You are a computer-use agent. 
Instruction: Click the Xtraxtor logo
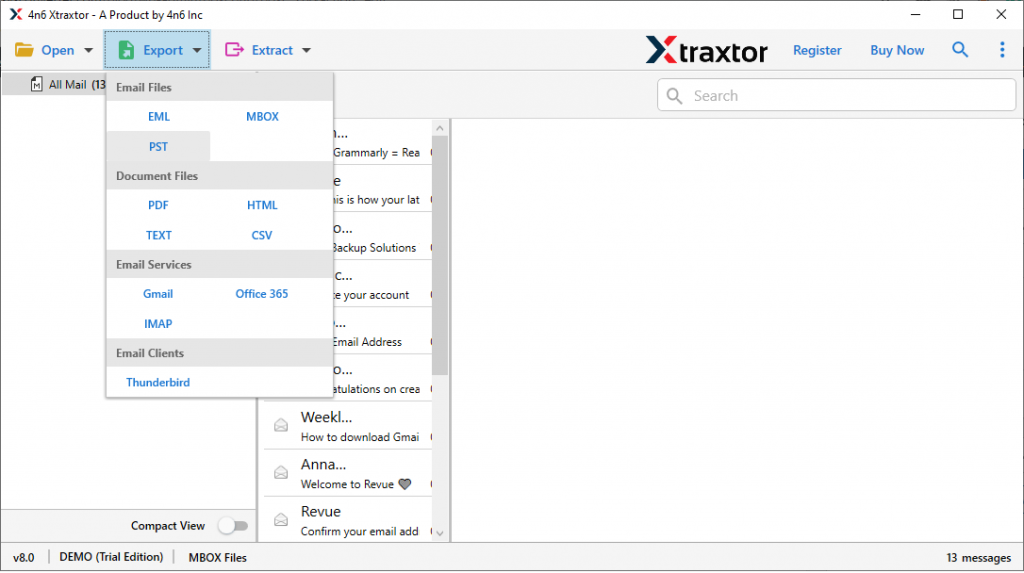pyautogui.click(x=707, y=50)
